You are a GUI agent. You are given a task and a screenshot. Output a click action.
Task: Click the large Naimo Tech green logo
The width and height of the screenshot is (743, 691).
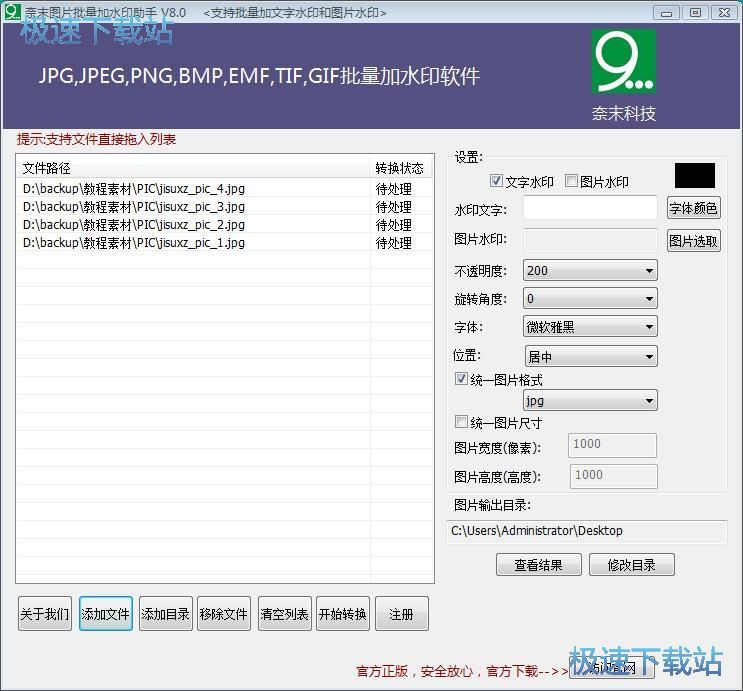[624, 62]
